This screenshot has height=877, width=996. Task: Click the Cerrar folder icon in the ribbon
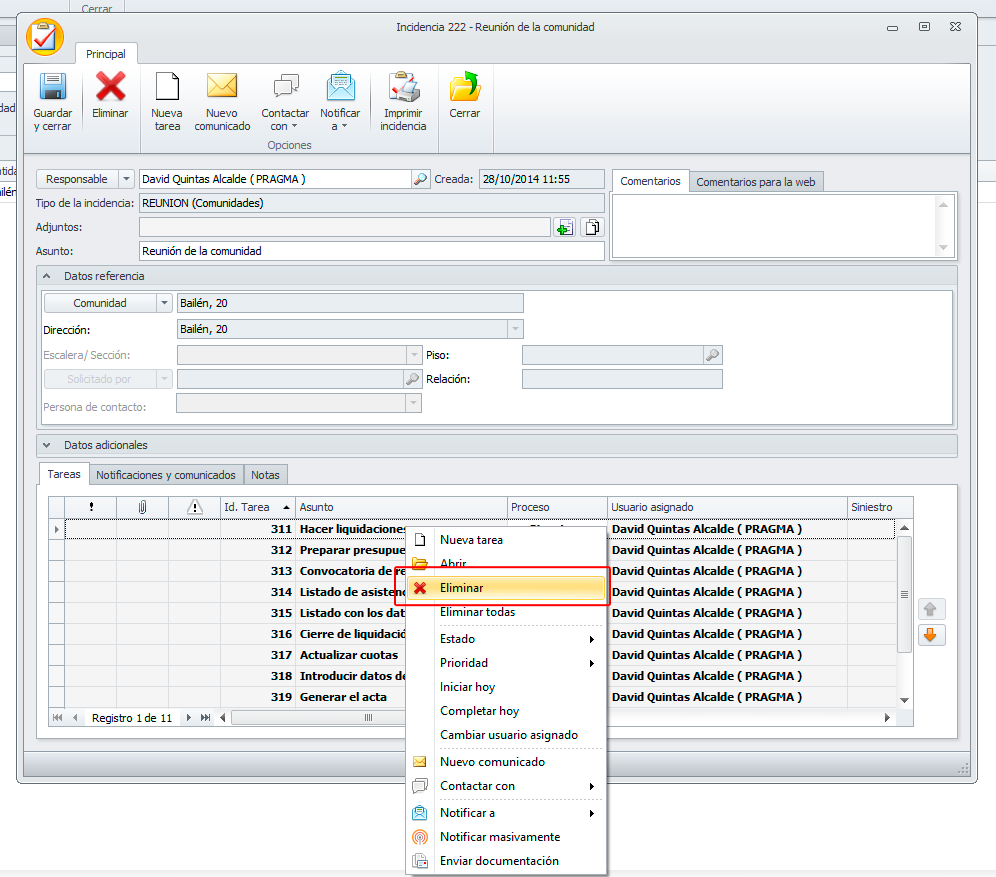[464, 88]
